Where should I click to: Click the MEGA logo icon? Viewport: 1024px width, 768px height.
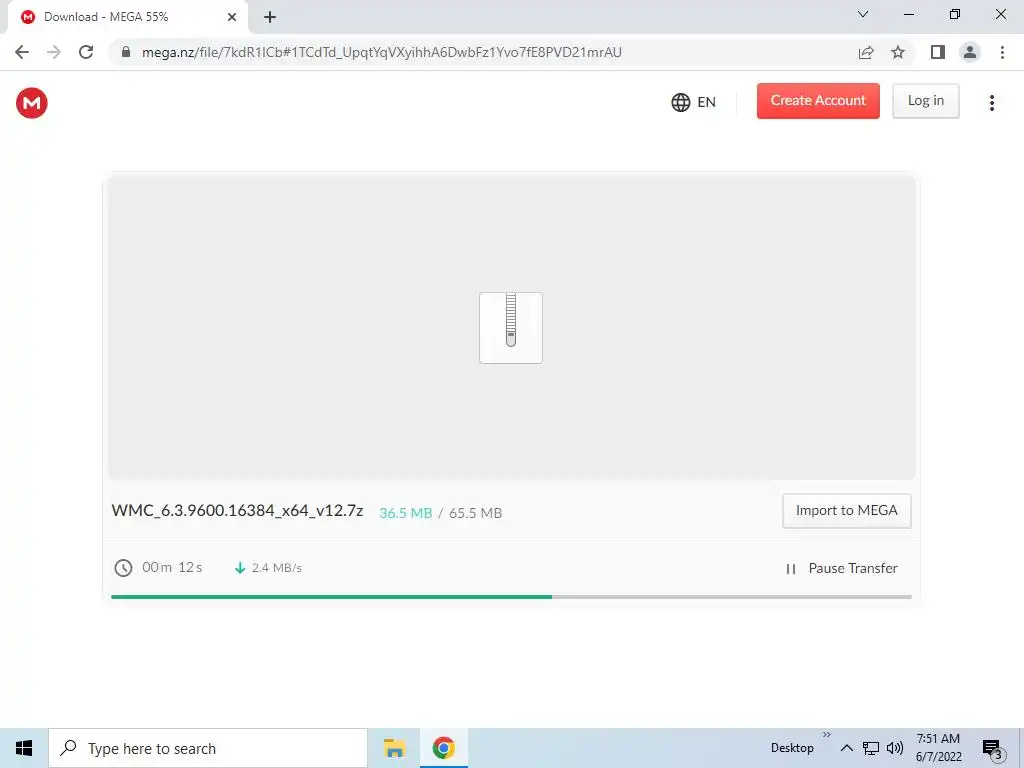[x=31, y=103]
